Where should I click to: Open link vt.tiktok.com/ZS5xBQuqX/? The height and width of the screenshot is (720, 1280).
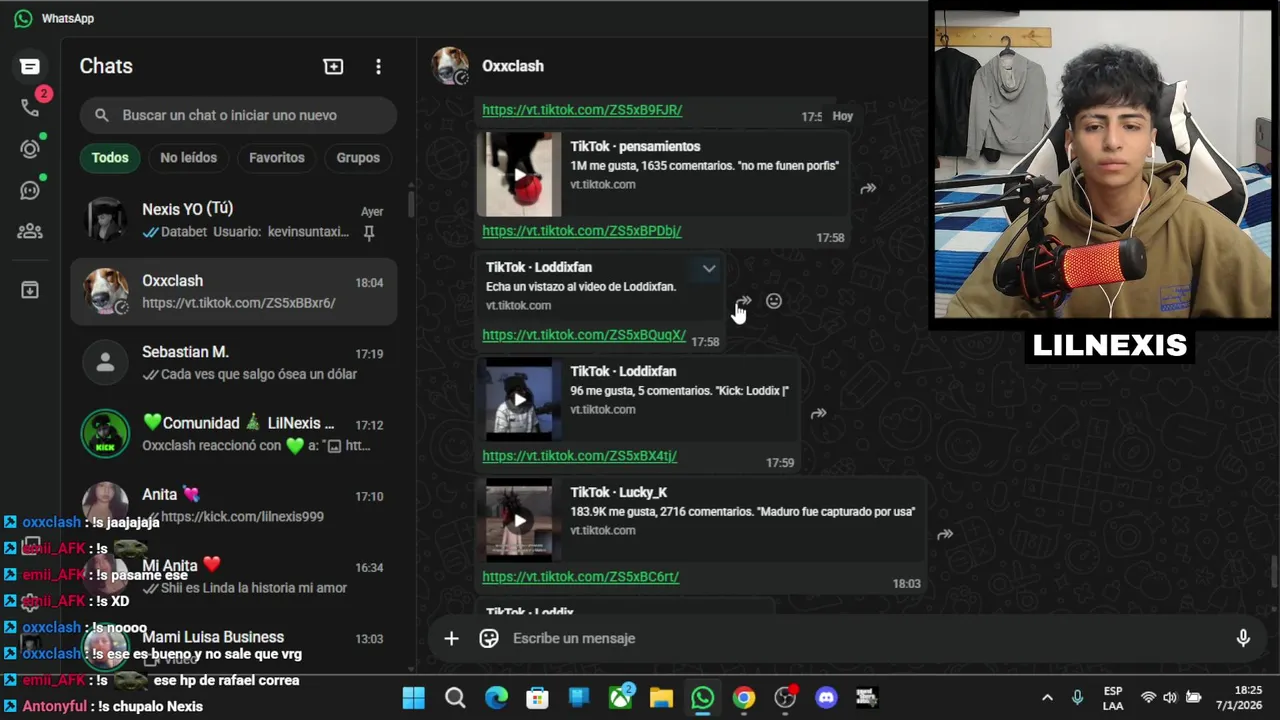(x=584, y=335)
